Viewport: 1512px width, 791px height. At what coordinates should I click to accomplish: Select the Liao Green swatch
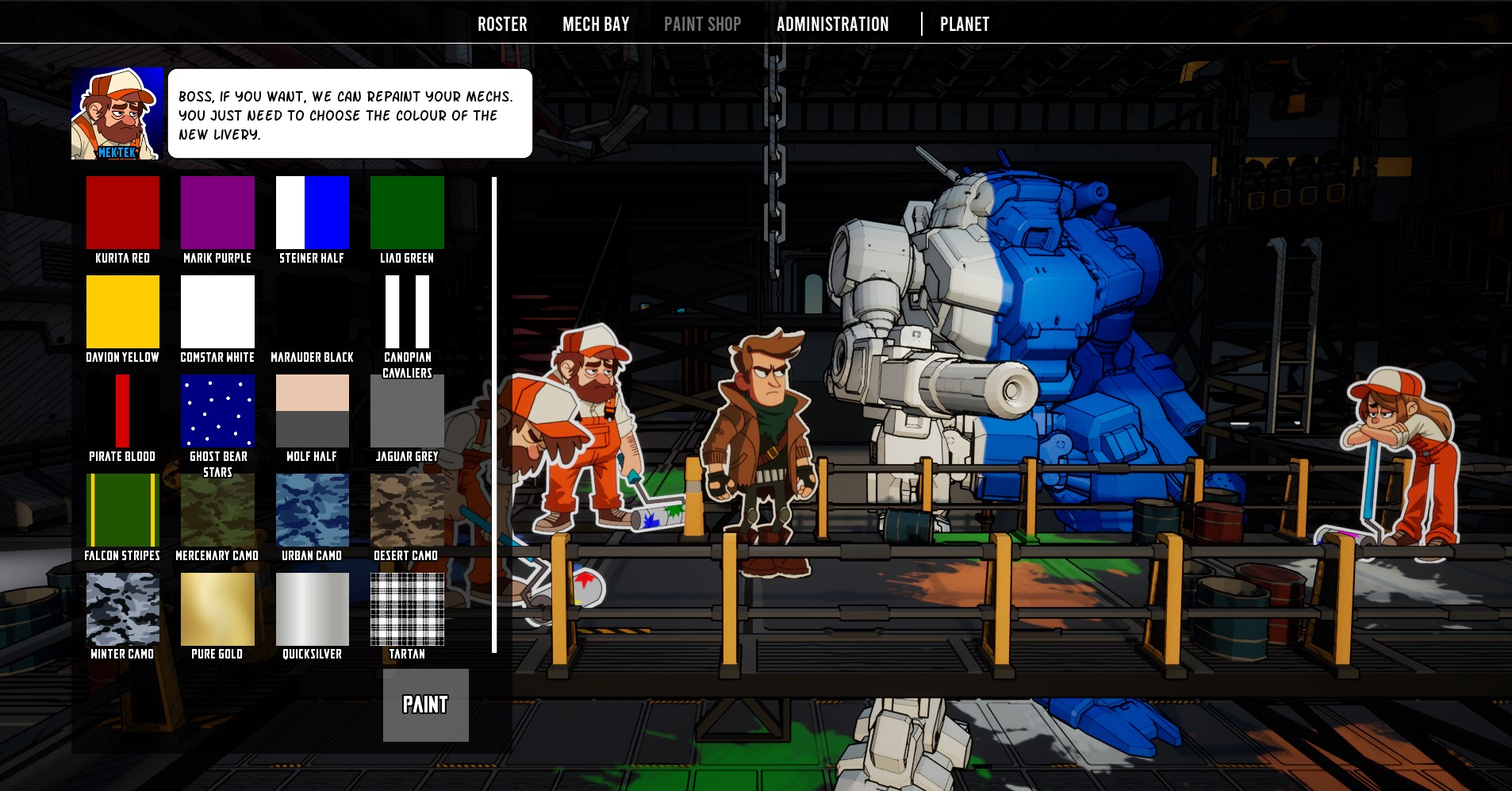(x=407, y=213)
